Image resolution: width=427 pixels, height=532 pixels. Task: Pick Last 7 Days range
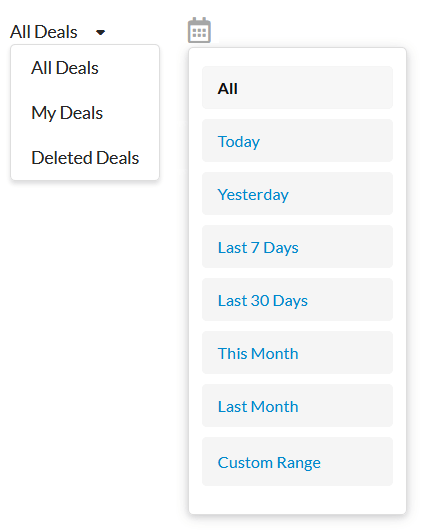(258, 248)
